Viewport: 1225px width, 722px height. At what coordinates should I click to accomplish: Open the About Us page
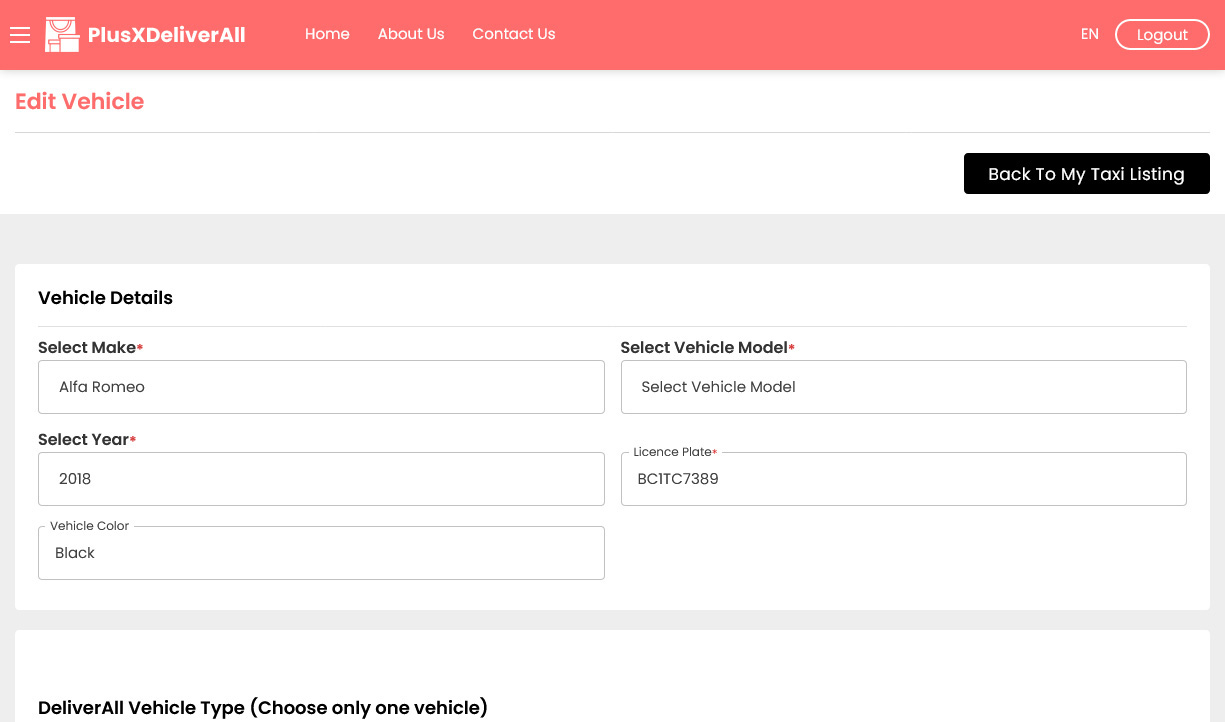pos(411,34)
